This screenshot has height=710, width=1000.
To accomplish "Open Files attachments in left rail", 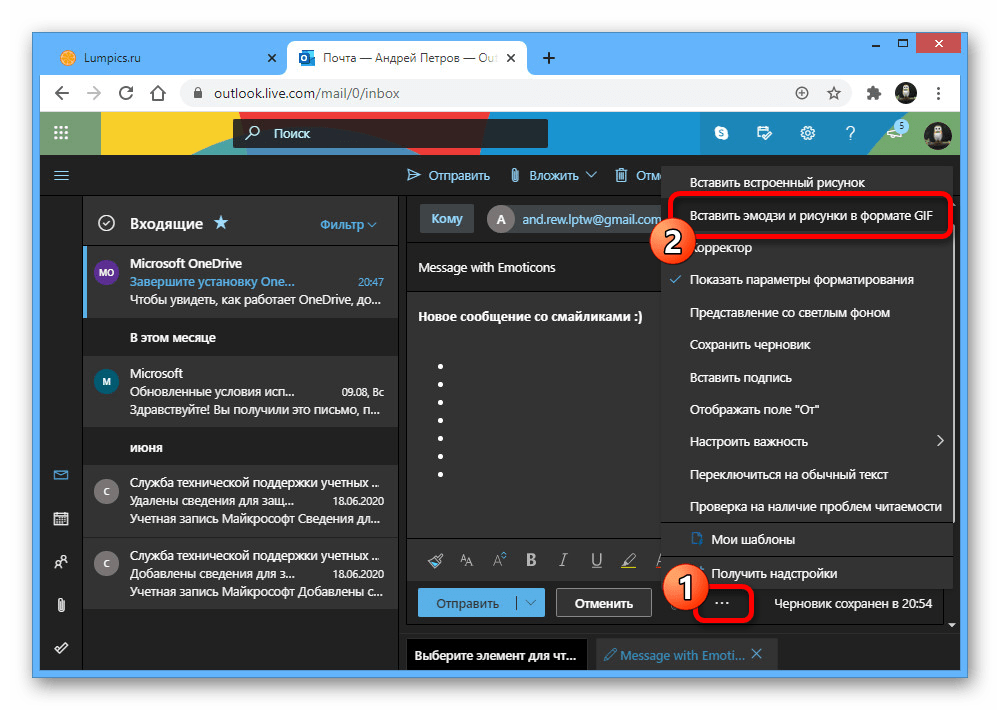I will tap(61, 605).
